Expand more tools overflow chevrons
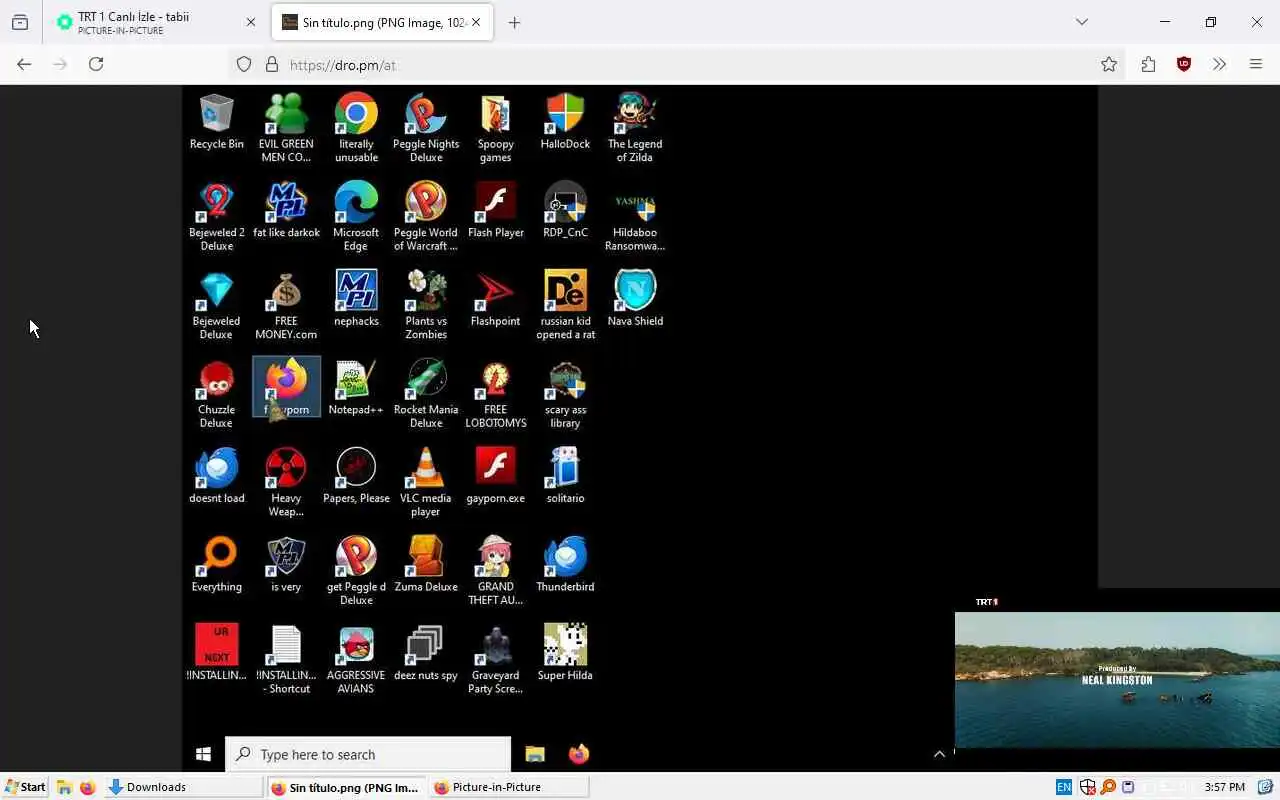This screenshot has height=800, width=1280. 1219,64
